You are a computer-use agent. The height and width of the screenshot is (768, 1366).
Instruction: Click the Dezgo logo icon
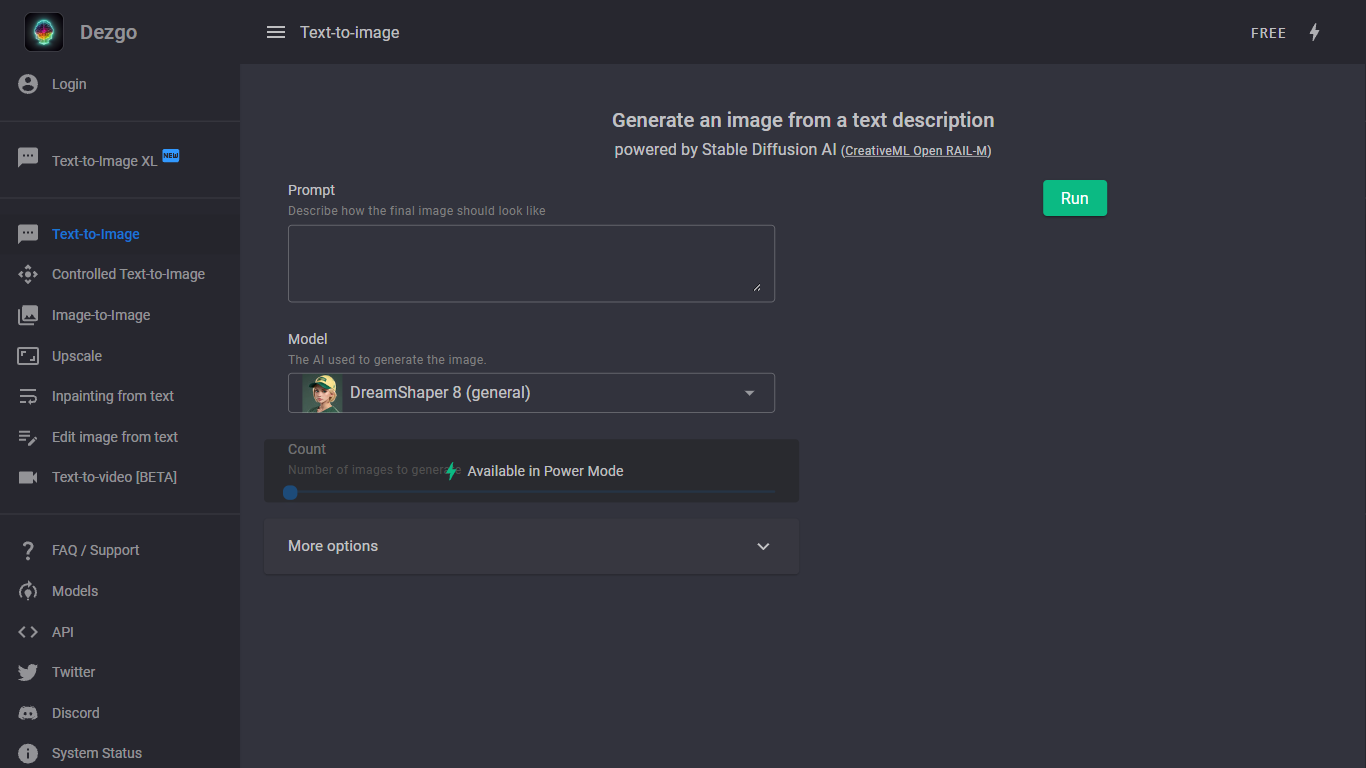(x=44, y=32)
